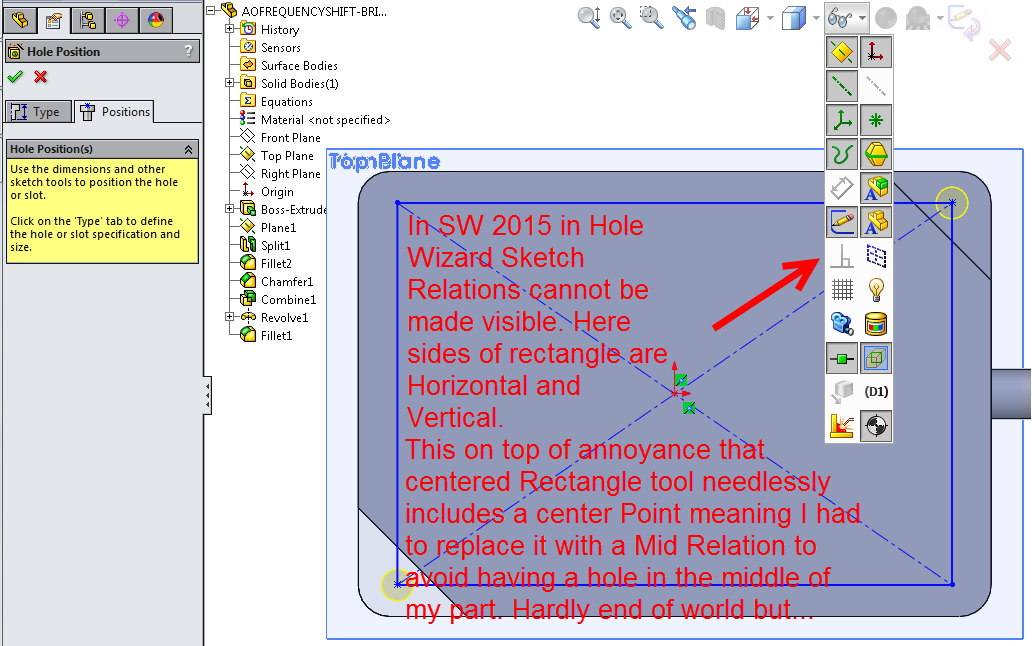Viewport: 1032px width, 646px height.
Task: Click the PropertyManager panel collapse handle
Action: pyautogui.click(x=207, y=395)
